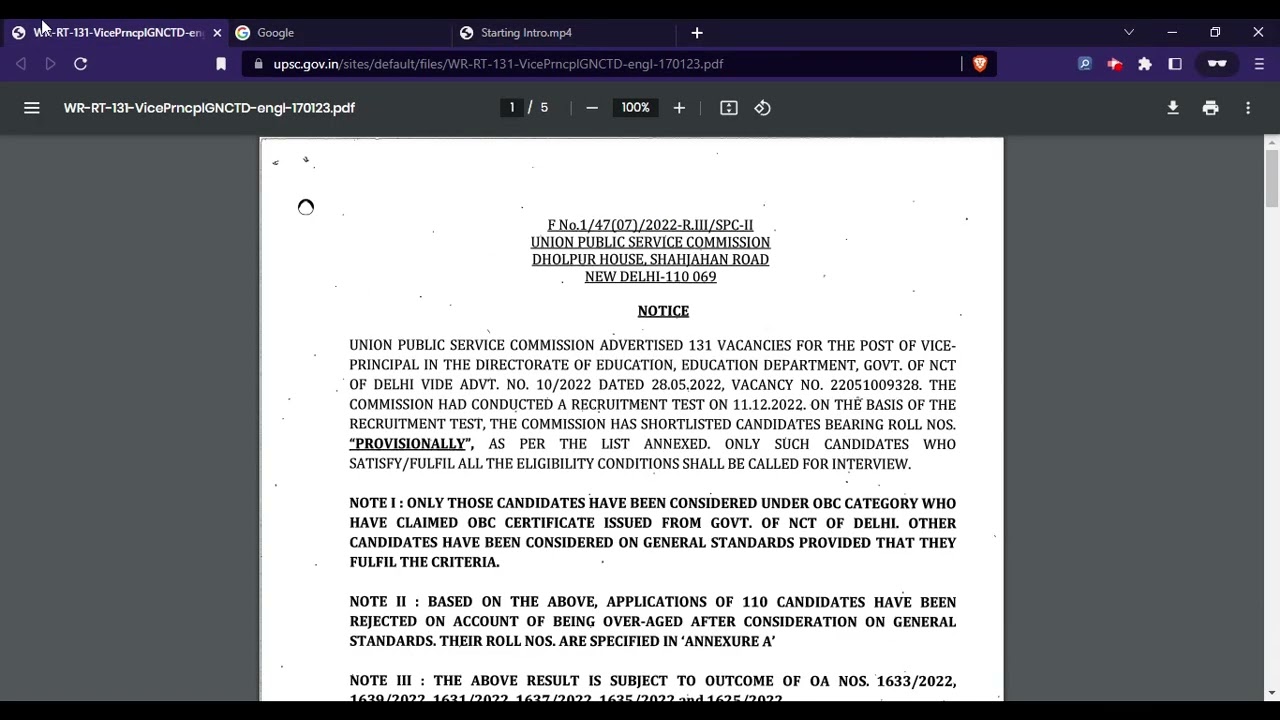This screenshot has width=1280, height=720.
Task: Click the scrollbar down arrow
Action: pyautogui.click(x=1271, y=693)
